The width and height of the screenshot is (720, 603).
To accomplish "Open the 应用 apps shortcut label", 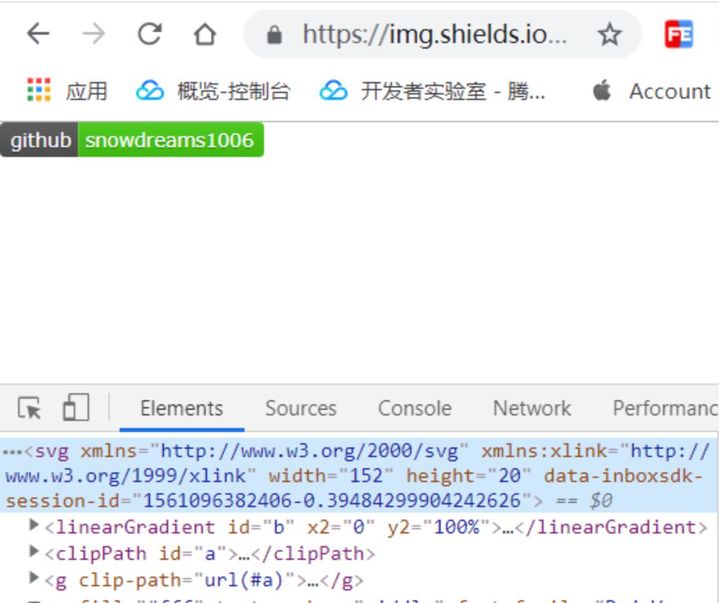I will [x=86, y=91].
